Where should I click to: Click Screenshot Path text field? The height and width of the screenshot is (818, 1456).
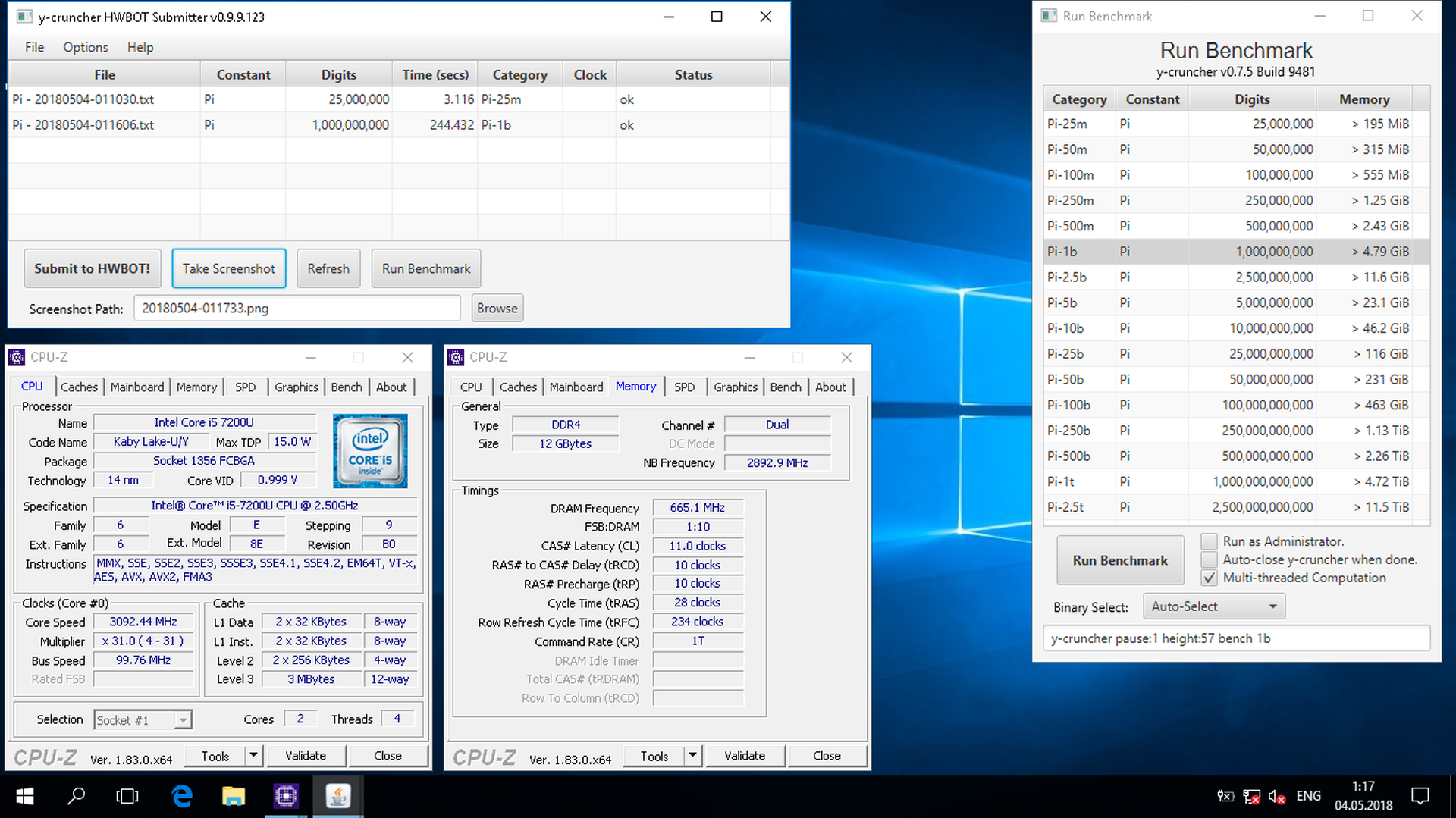click(x=297, y=308)
